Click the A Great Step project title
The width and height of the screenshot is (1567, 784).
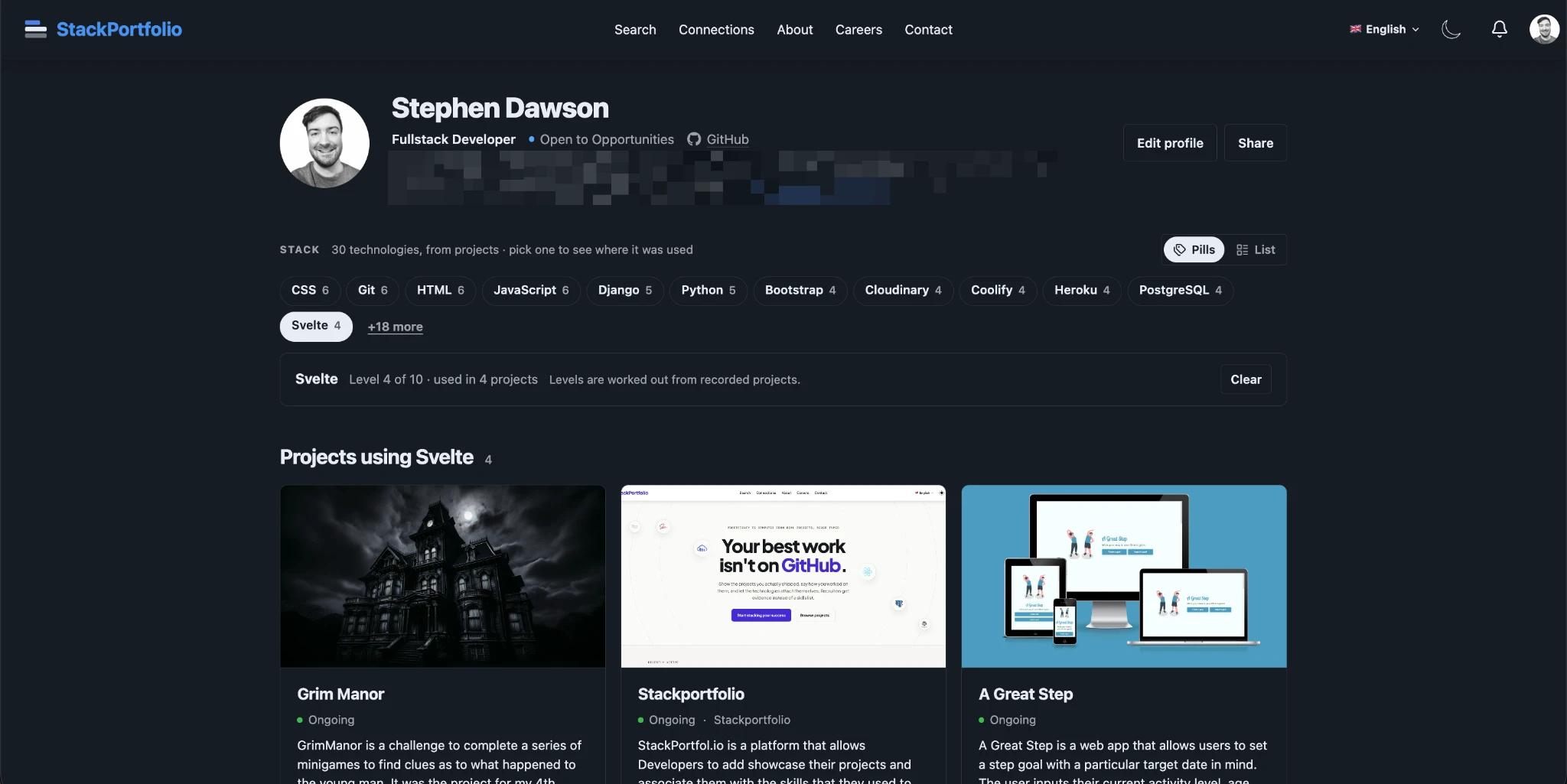(1025, 695)
